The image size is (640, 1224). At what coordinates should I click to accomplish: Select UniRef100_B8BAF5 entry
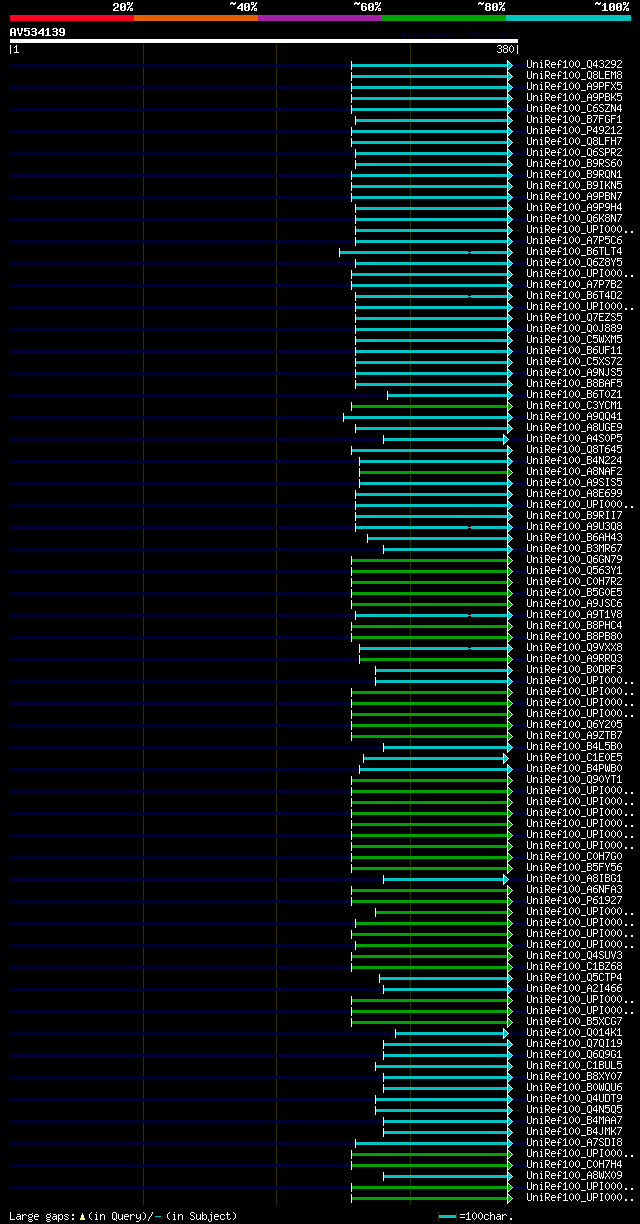pyautogui.click(x=574, y=383)
